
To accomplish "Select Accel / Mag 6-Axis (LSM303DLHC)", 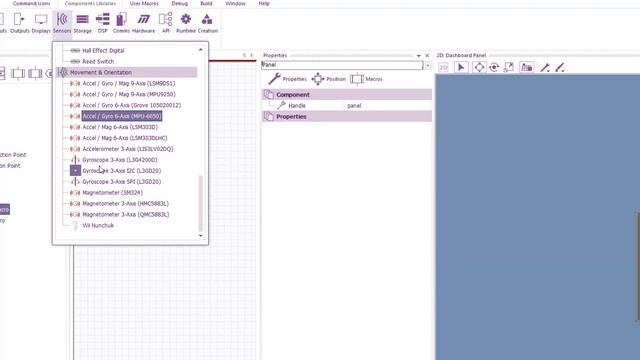I will click(x=124, y=138).
